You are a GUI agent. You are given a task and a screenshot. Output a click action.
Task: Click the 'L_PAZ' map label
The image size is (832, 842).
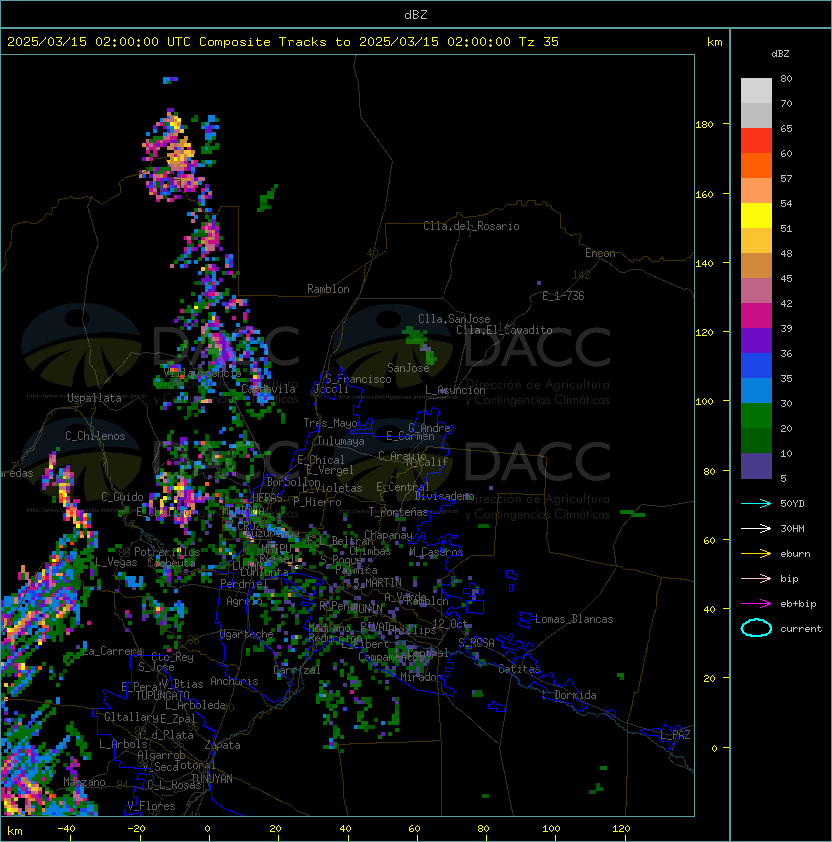click(675, 734)
